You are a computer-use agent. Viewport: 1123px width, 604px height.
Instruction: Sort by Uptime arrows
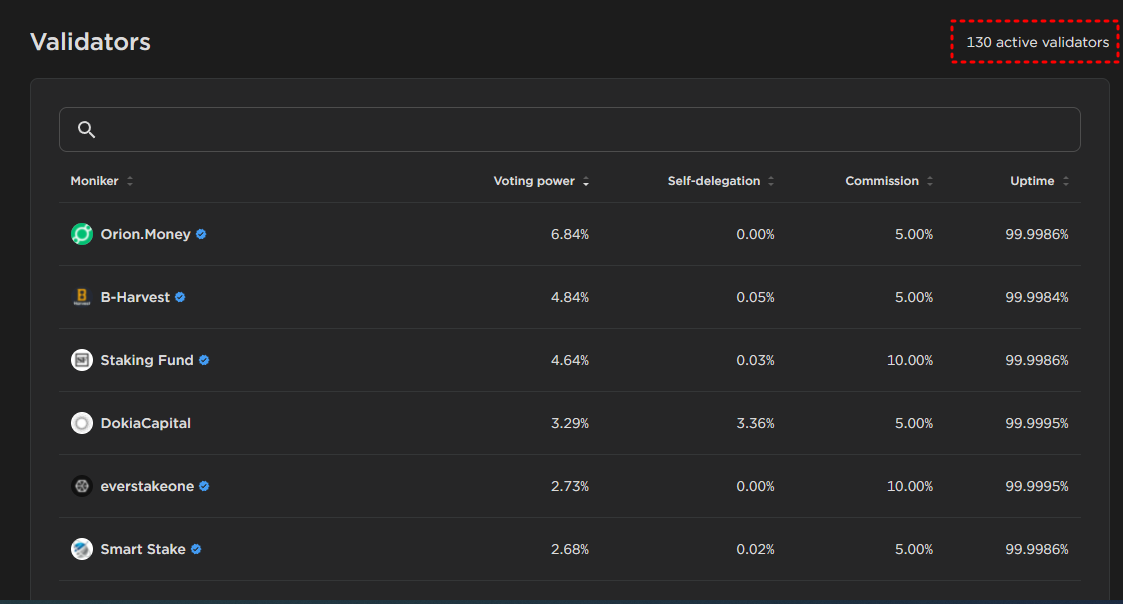1066,181
